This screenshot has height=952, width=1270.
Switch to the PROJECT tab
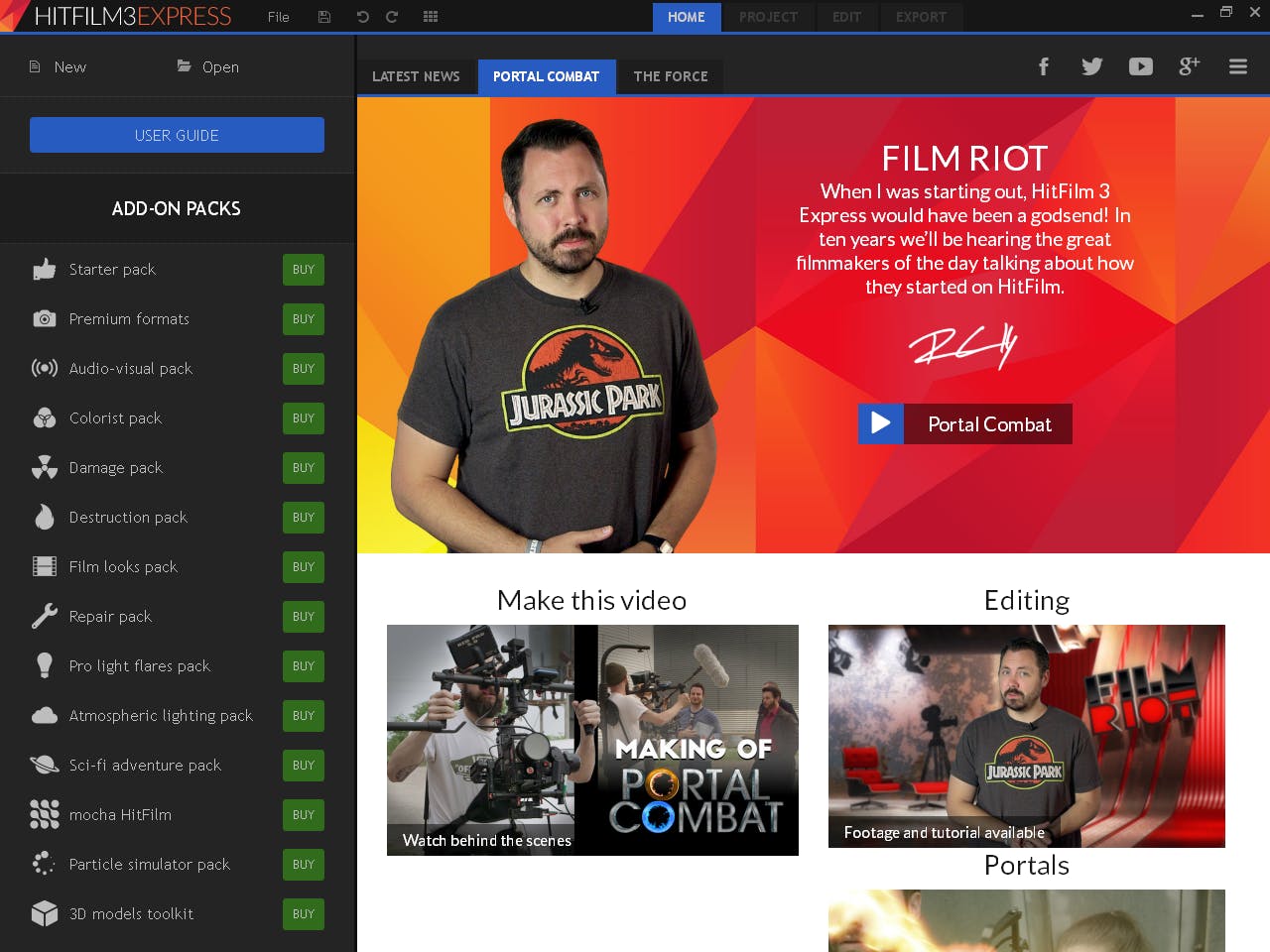(x=768, y=17)
